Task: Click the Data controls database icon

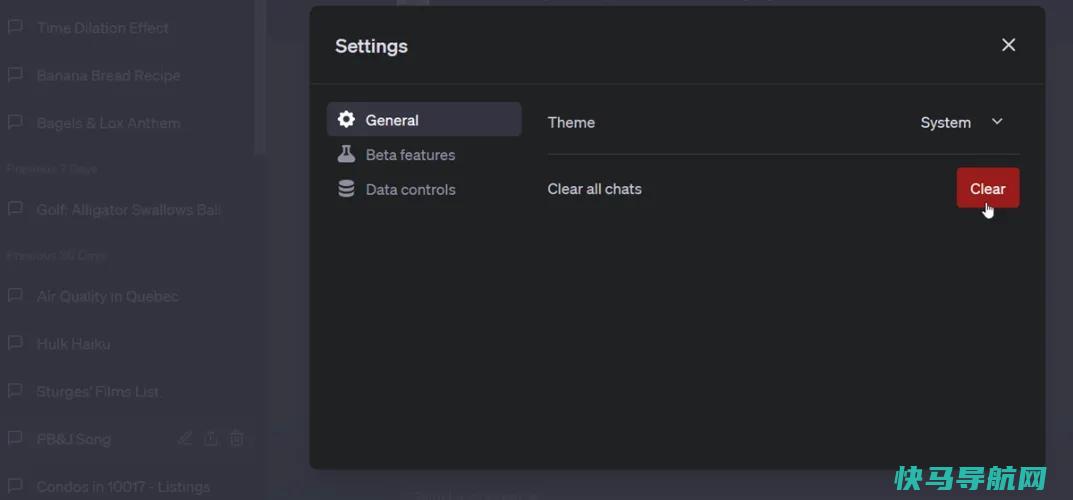Action: point(346,189)
